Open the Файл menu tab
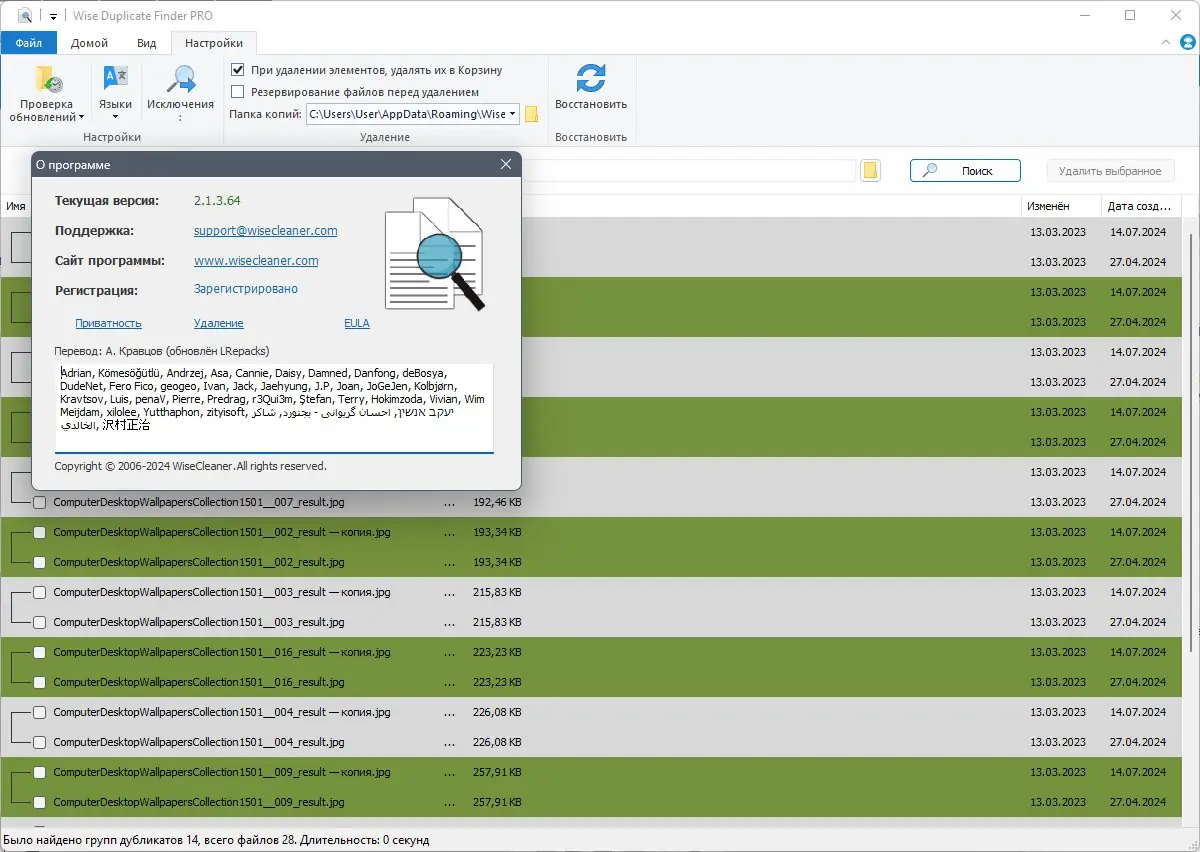 pos(29,43)
